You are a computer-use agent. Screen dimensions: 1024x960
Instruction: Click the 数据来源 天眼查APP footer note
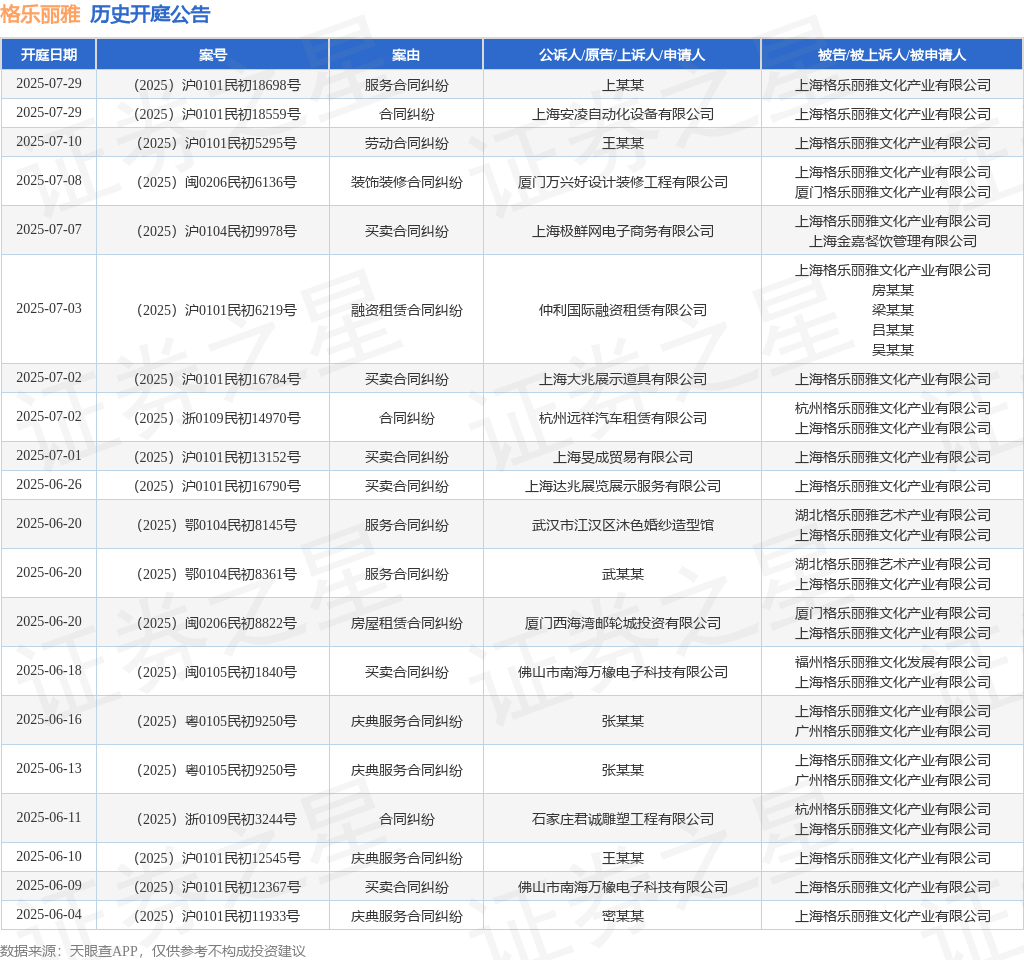[153, 951]
